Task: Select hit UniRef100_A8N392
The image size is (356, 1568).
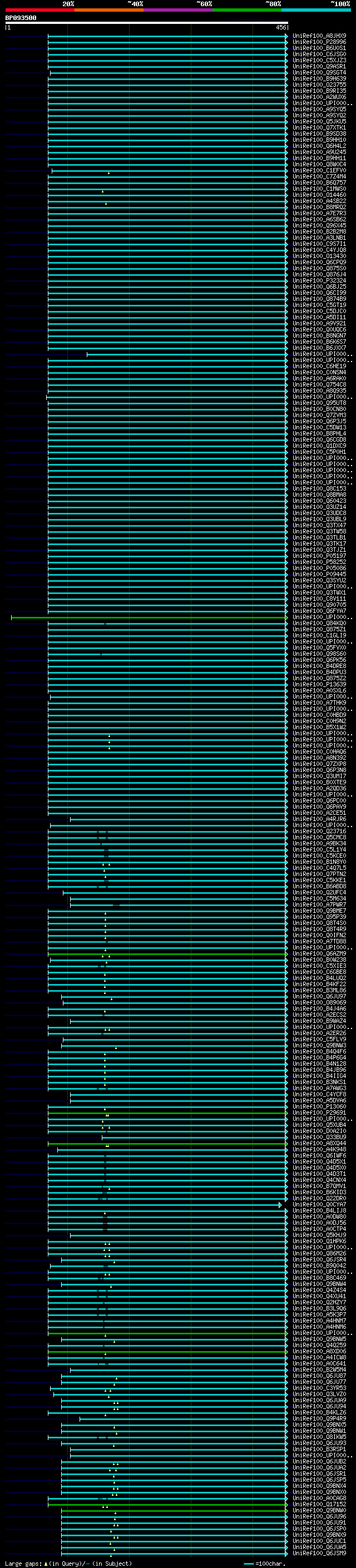Action: click(x=319, y=758)
